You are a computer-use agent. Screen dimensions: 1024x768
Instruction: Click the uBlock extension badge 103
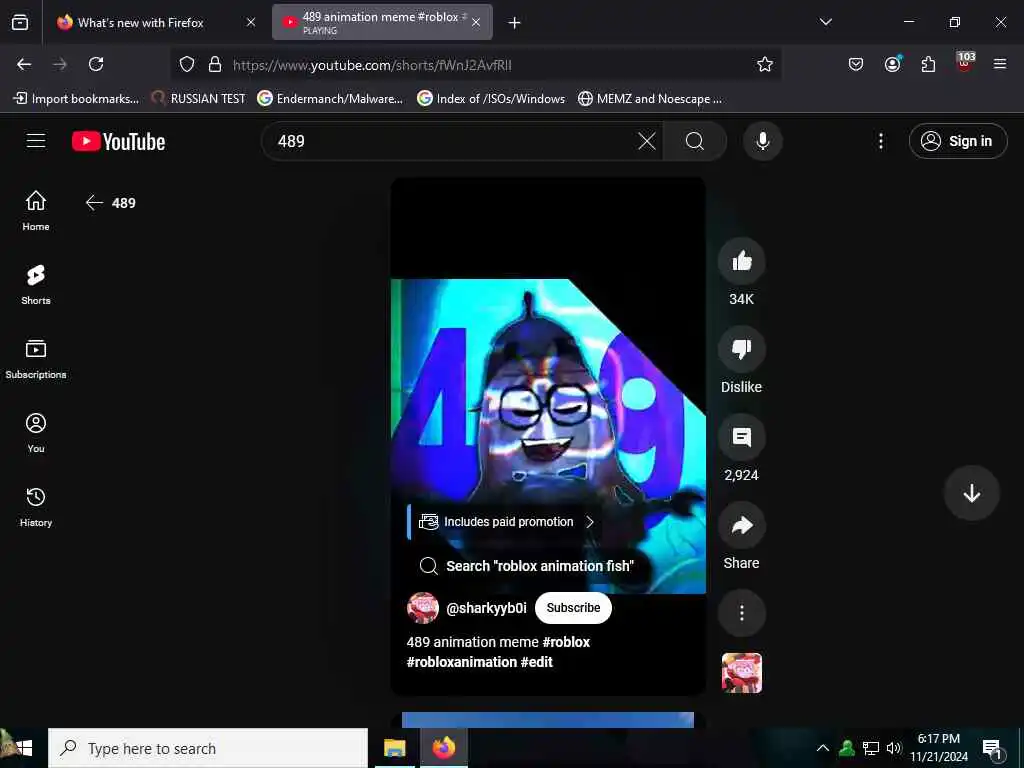(x=965, y=61)
